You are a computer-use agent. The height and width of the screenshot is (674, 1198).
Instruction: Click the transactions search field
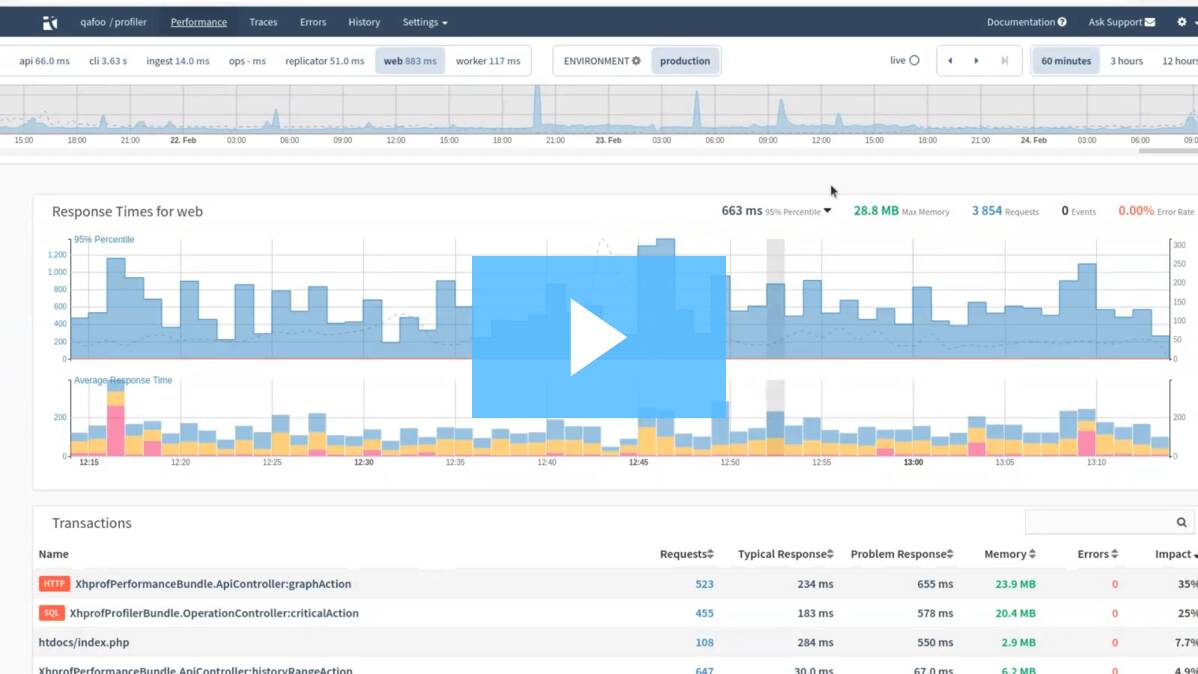(x=1109, y=523)
